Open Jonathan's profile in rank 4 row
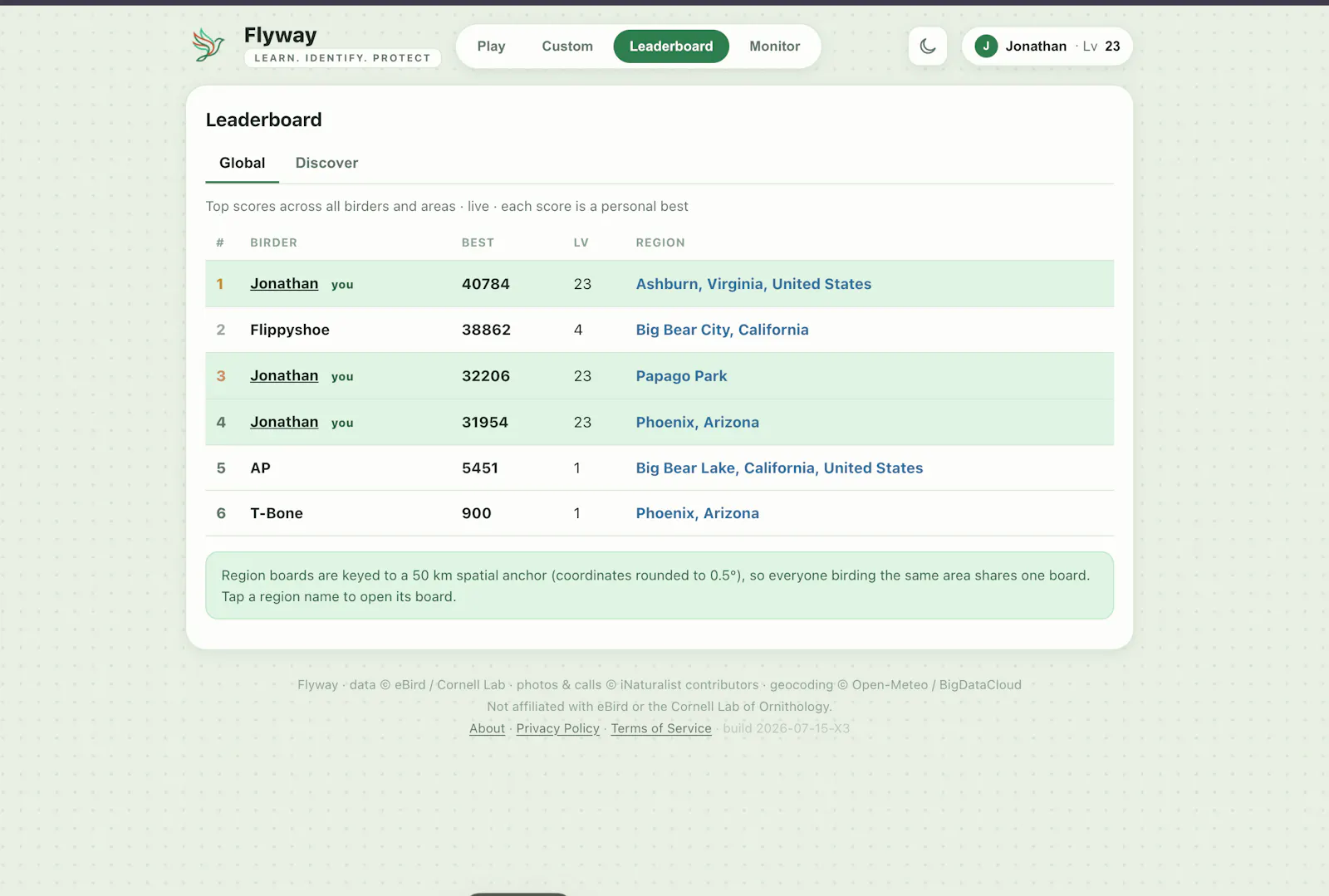The image size is (1329, 896). point(284,422)
